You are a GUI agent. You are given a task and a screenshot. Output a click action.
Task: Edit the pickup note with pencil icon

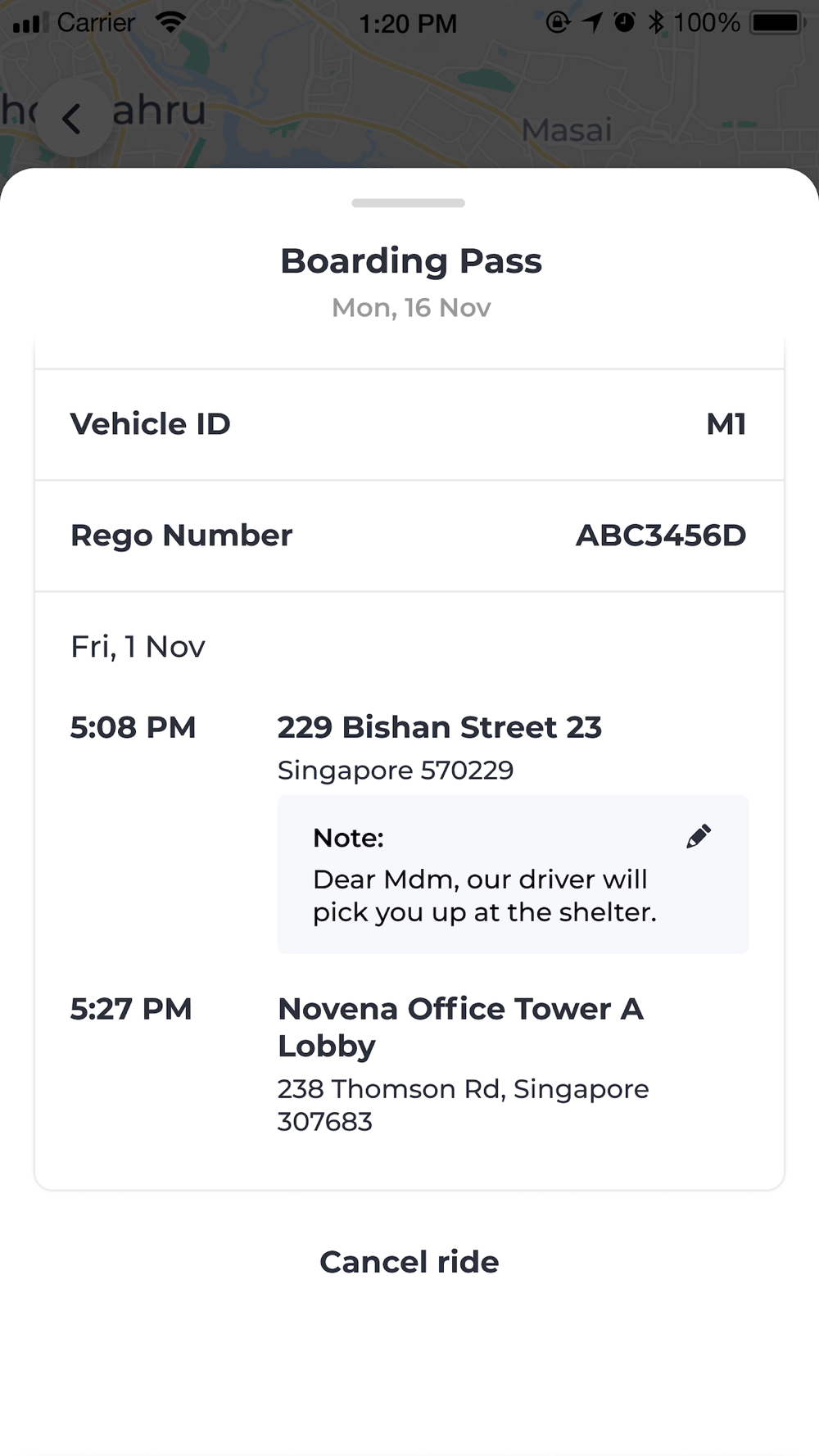pyautogui.click(x=698, y=836)
